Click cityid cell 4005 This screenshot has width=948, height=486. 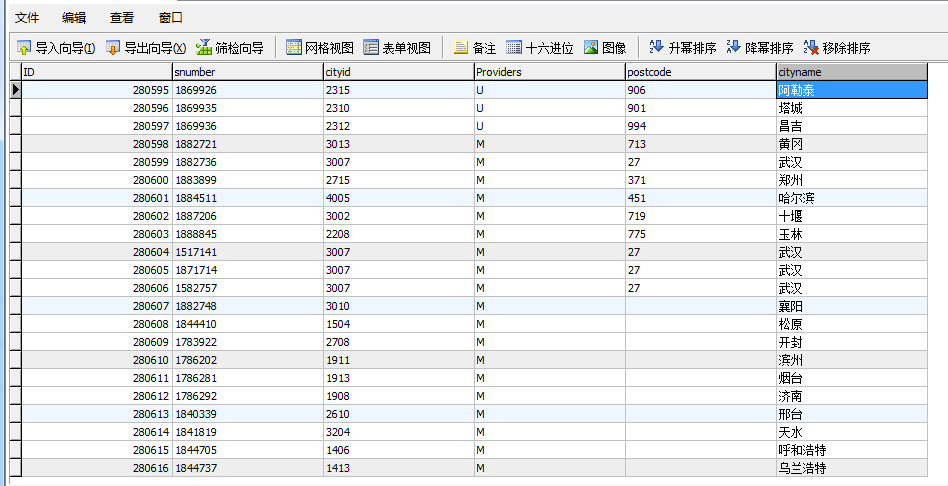tap(399, 198)
